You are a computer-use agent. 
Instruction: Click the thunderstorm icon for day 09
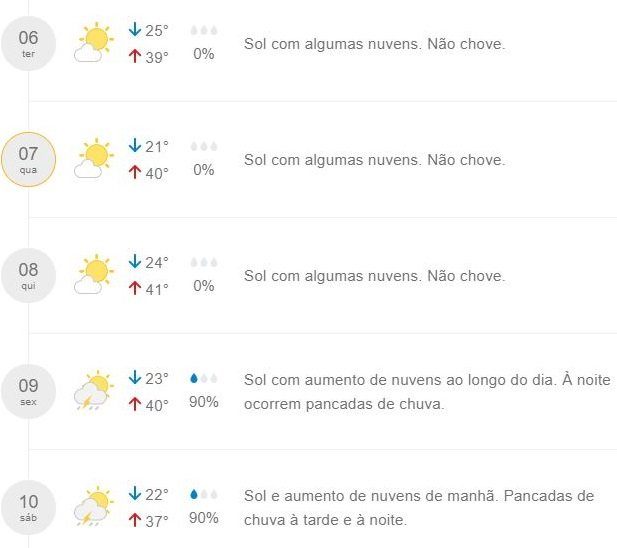94,390
